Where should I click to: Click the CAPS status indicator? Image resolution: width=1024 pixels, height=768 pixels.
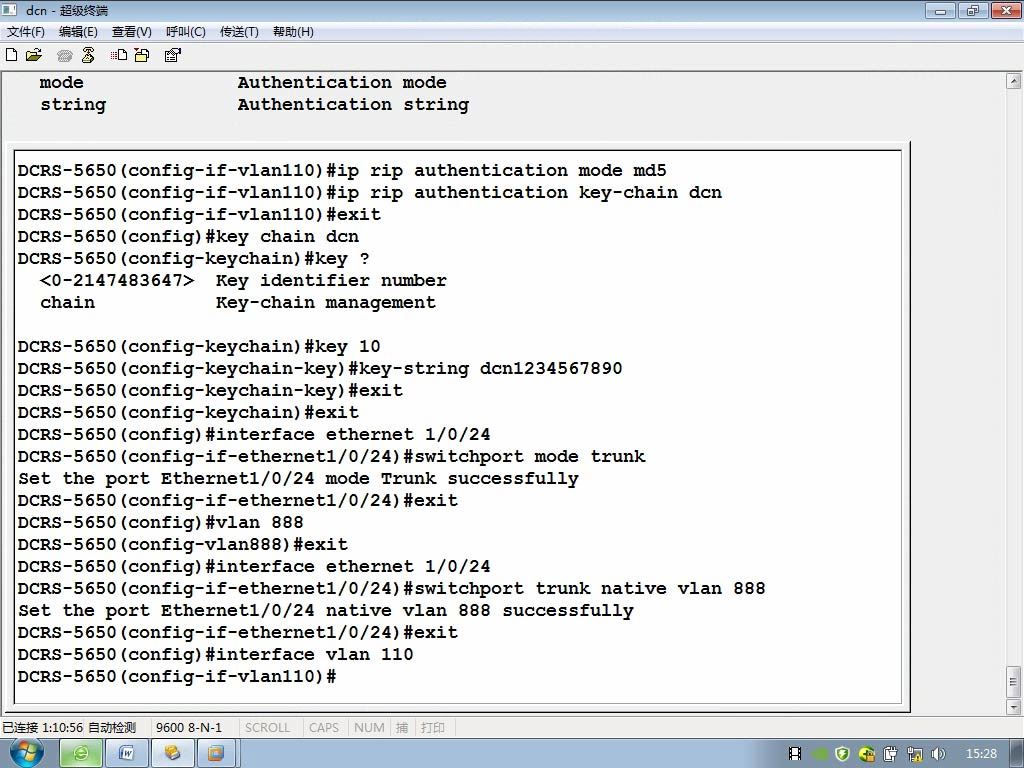pyautogui.click(x=324, y=728)
